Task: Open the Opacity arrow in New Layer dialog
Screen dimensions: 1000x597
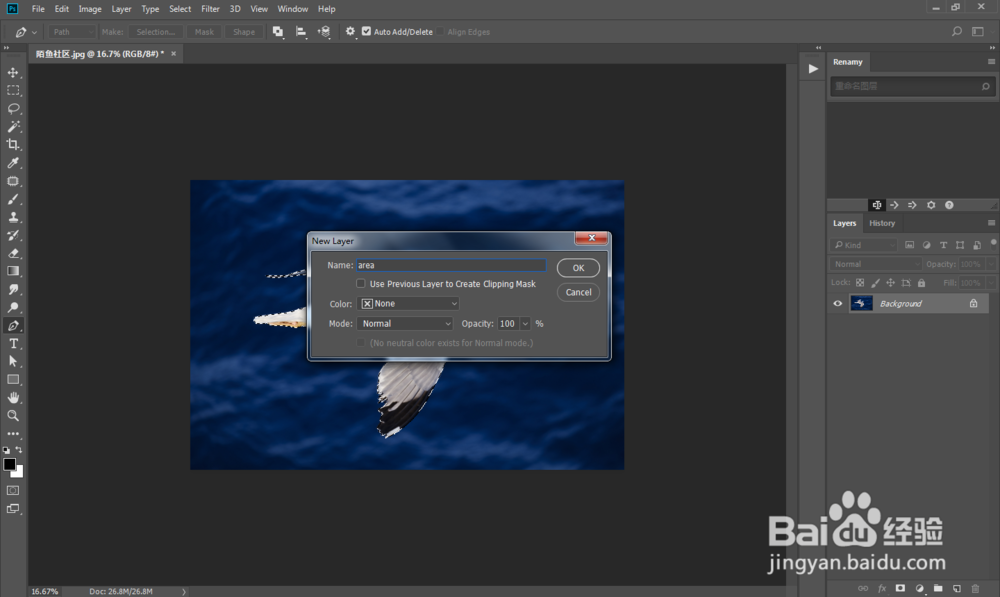Action: click(x=525, y=323)
